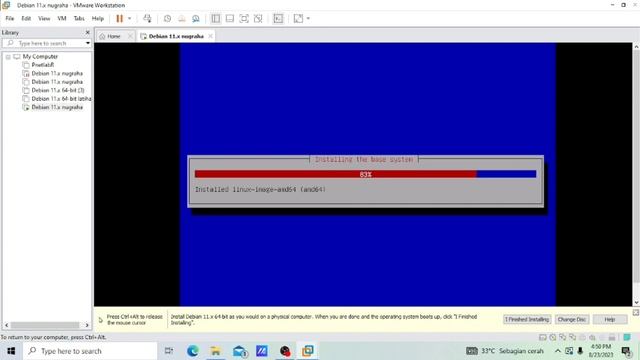Screen dimensions: 640x360
Task: Open the File menu
Action: tap(10, 18)
